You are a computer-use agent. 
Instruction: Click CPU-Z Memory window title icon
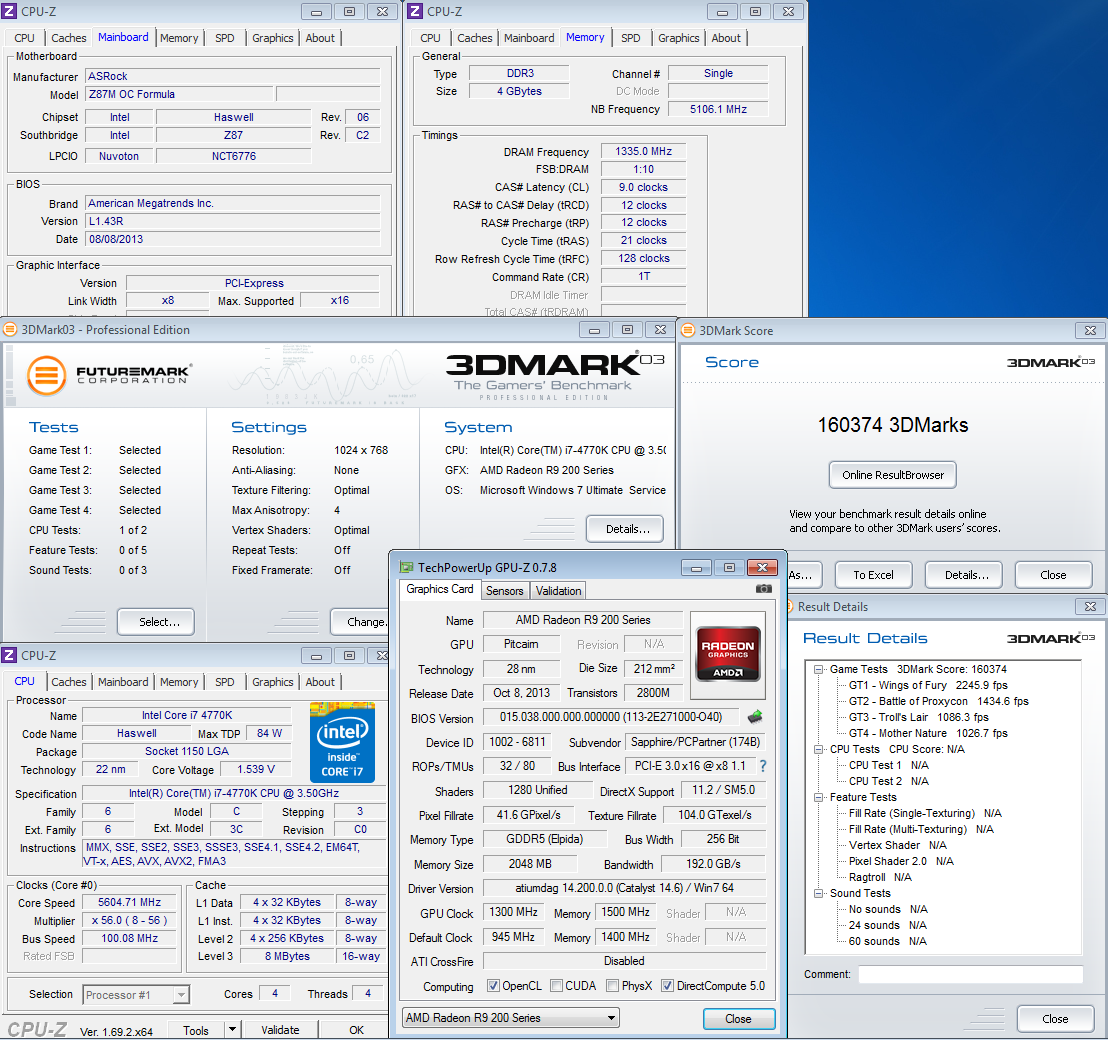click(x=416, y=11)
